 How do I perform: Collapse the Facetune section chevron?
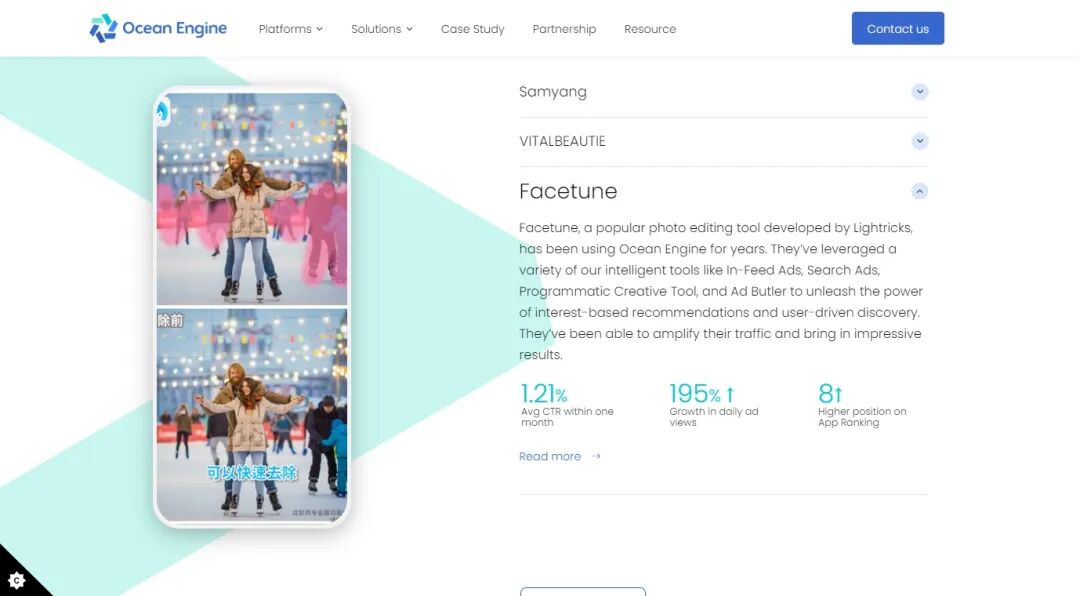tap(920, 191)
